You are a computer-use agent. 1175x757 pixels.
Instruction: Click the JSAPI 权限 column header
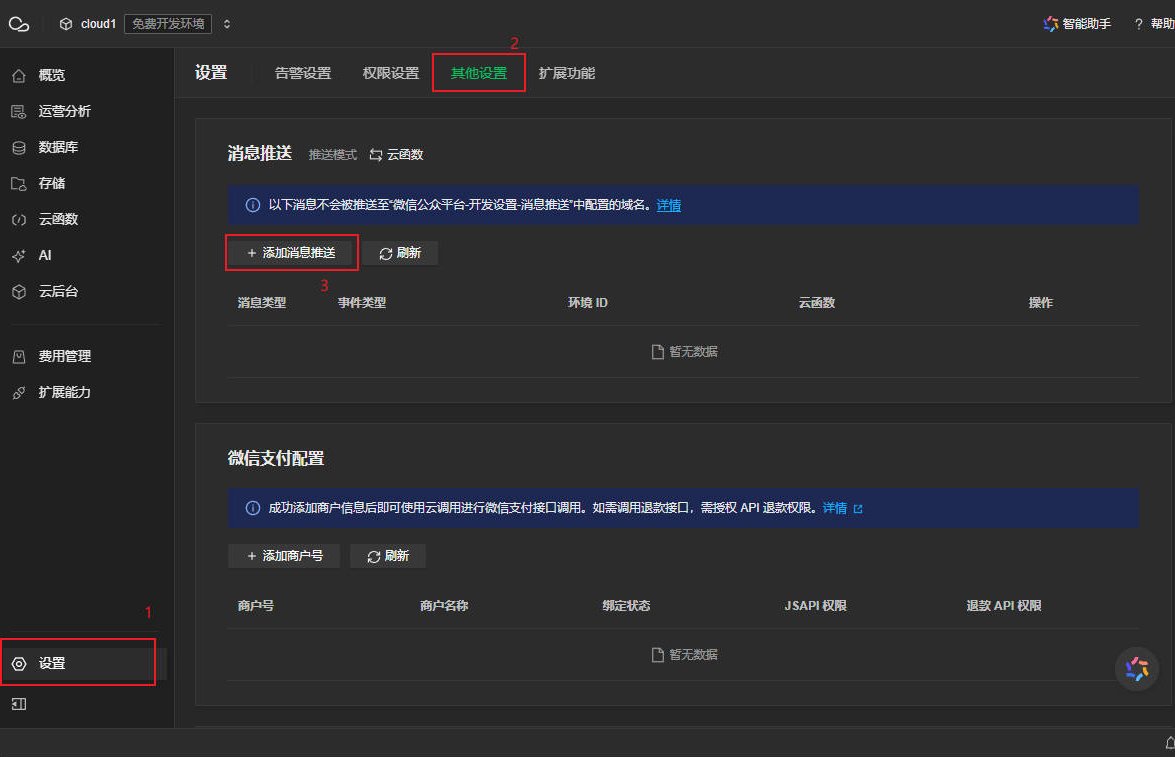[x=815, y=606]
